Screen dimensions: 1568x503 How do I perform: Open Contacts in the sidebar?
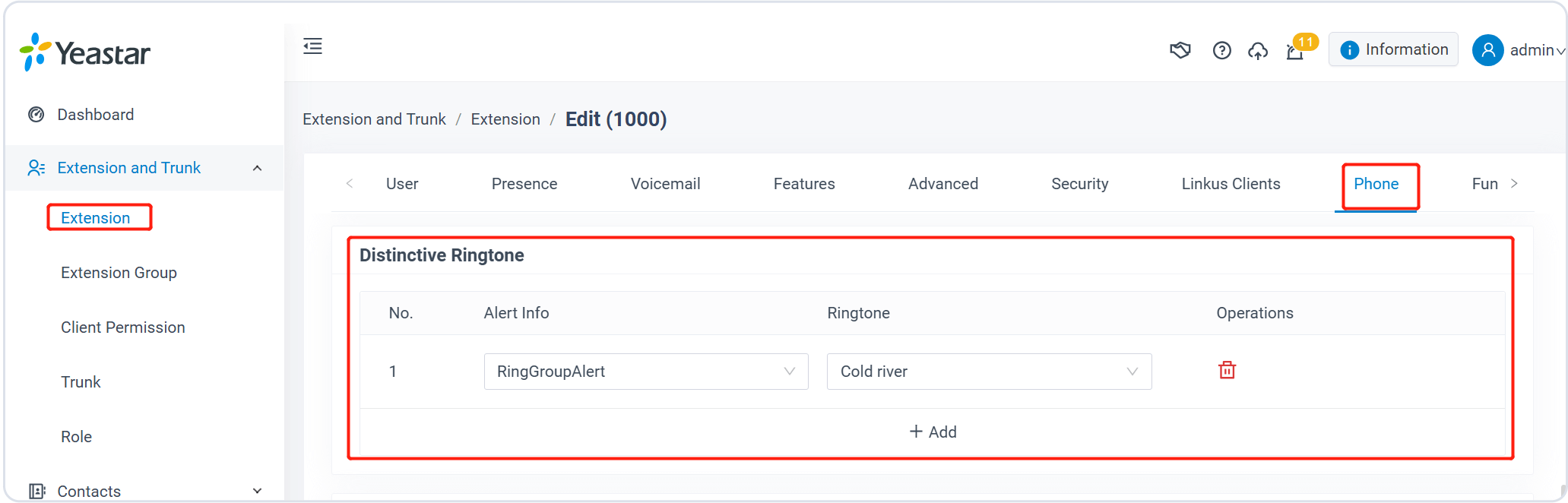pos(89,491)
